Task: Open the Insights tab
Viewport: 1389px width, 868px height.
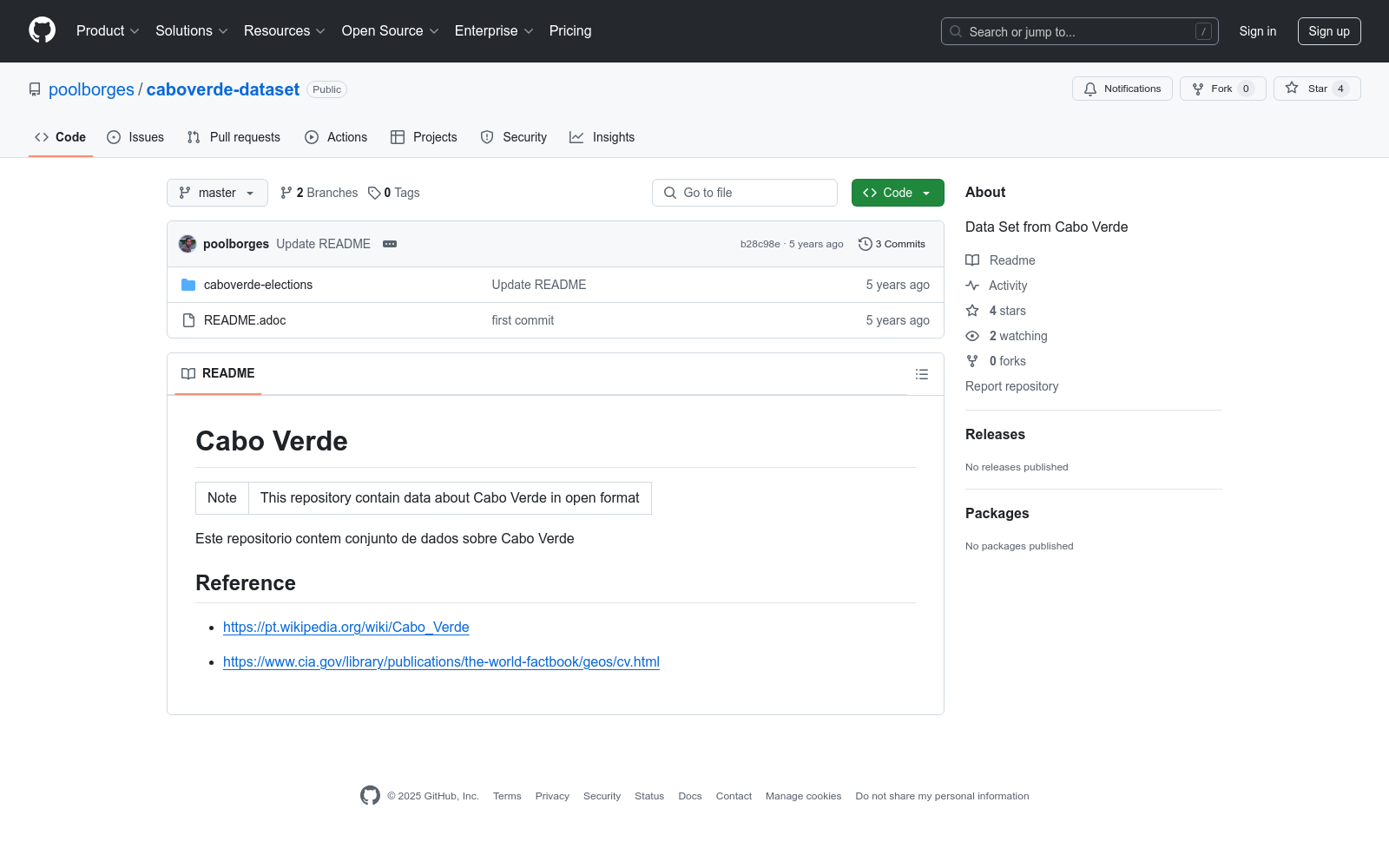Action: point(602,137)
